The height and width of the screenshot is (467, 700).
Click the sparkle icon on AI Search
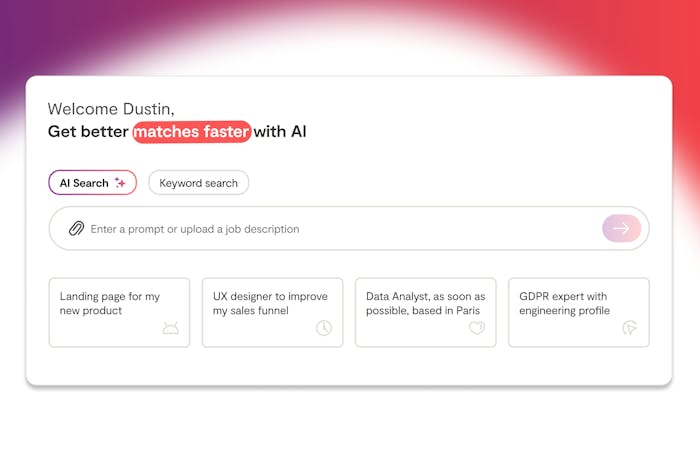point(120,183)
